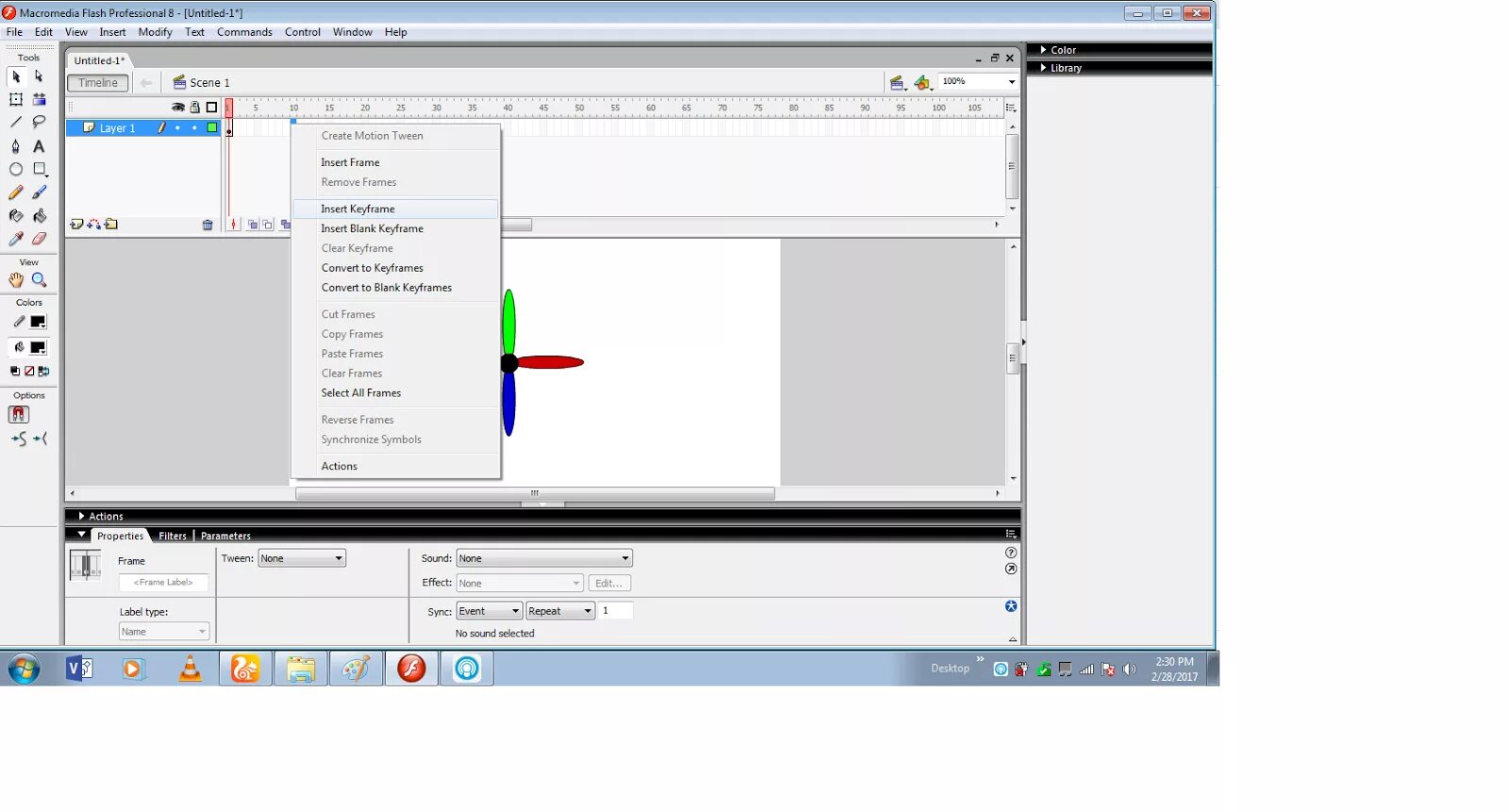
Task: Click the Insert Layer icon
Action: (x=76, y=224)
